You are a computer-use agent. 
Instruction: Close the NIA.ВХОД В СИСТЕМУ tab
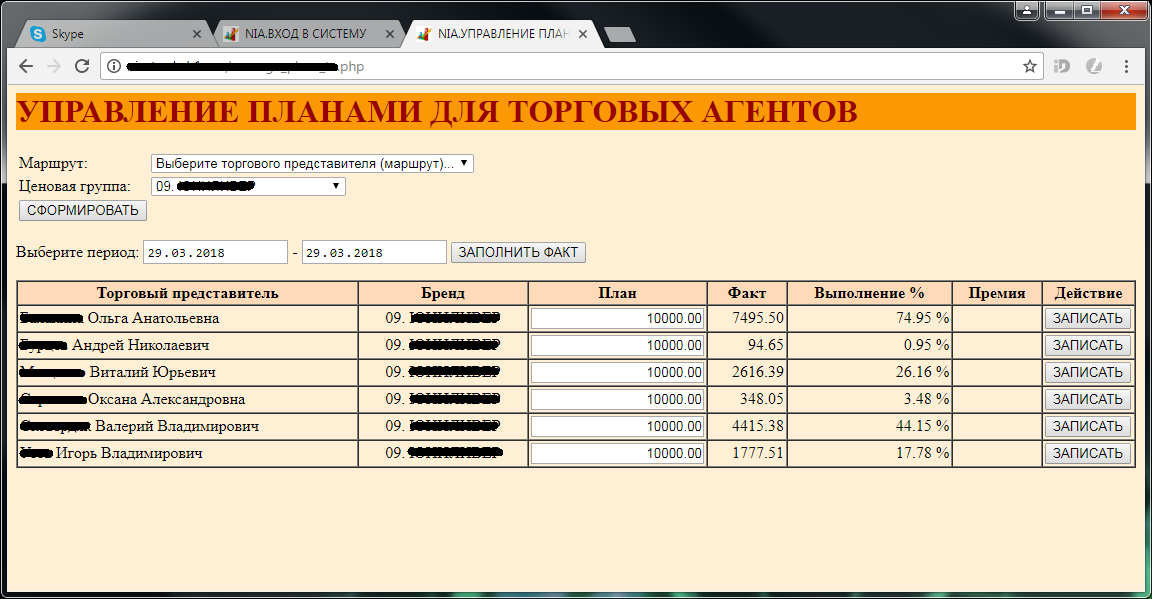click(x=389, y=34)
